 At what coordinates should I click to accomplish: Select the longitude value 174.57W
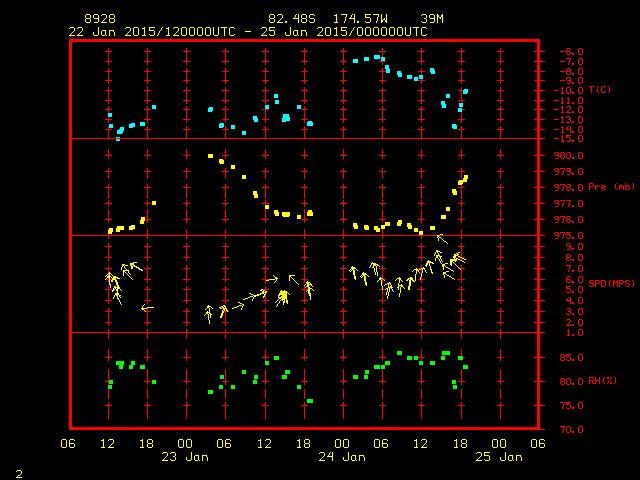click(x=360, y=19)
